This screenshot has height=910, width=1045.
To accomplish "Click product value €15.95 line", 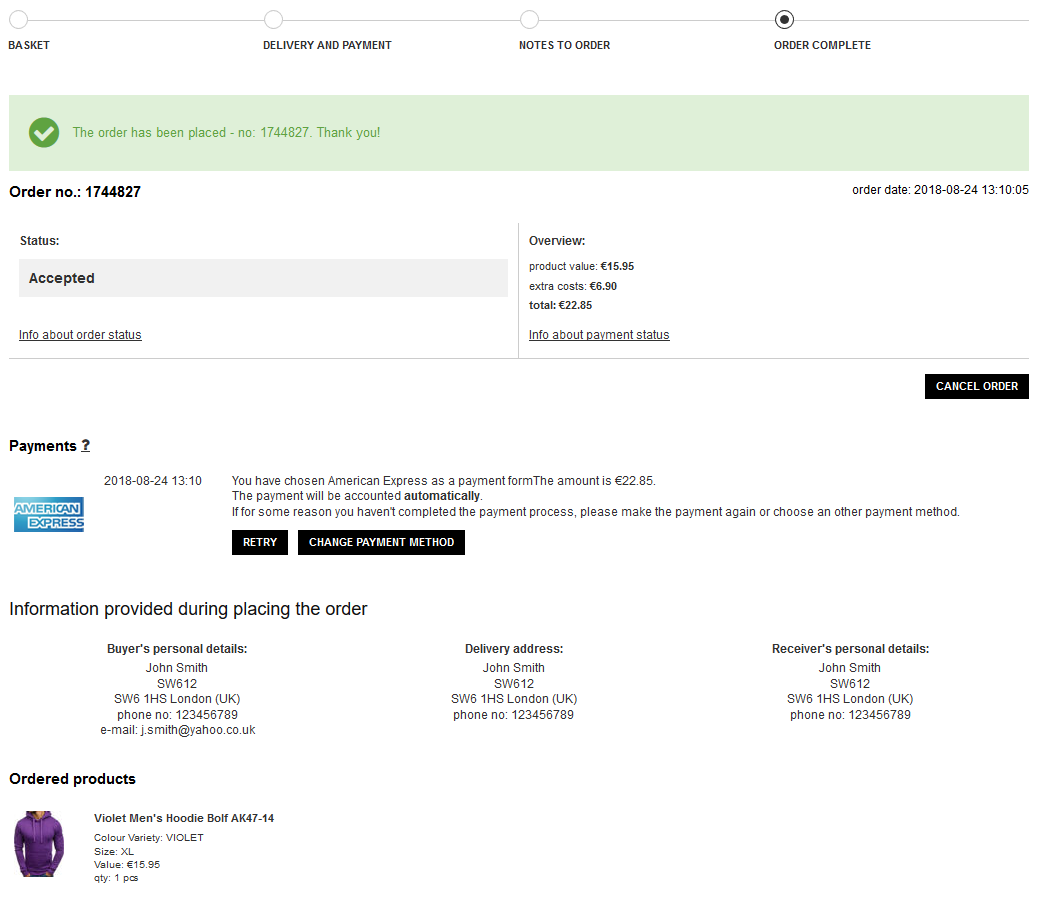I will point(581,267).
